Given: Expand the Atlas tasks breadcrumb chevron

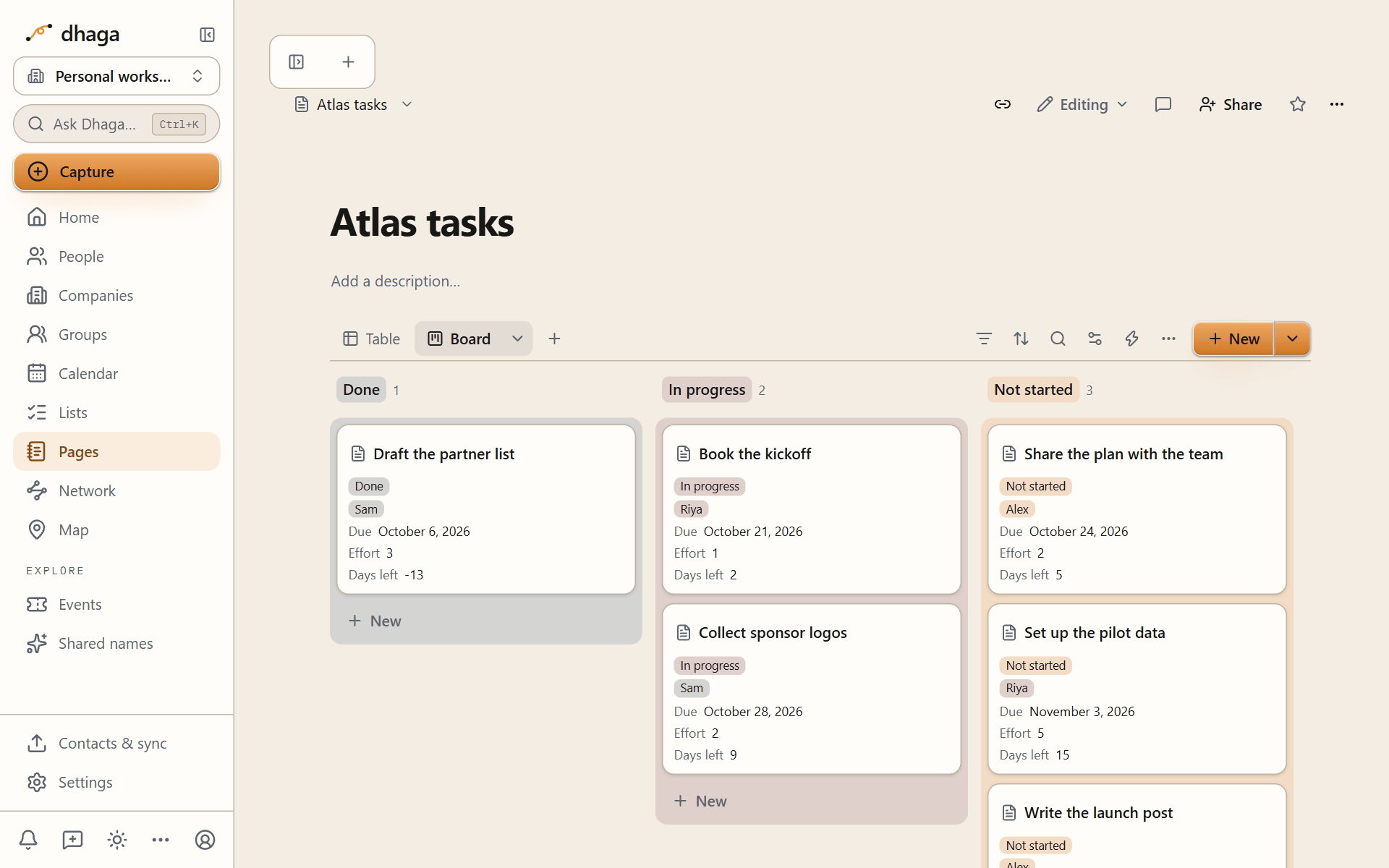Looking at the screenshot, I should (x=407, y=104).
